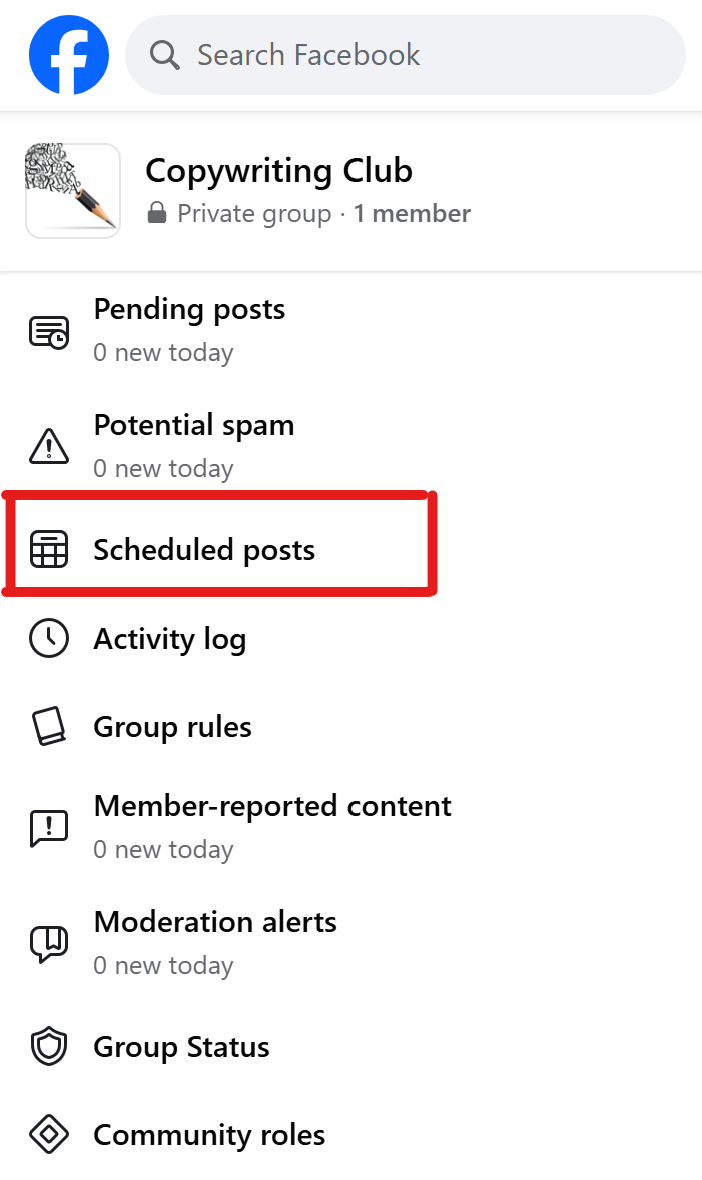Select the Group rules book icon
702x1180 pixels.
click(48, 726)
